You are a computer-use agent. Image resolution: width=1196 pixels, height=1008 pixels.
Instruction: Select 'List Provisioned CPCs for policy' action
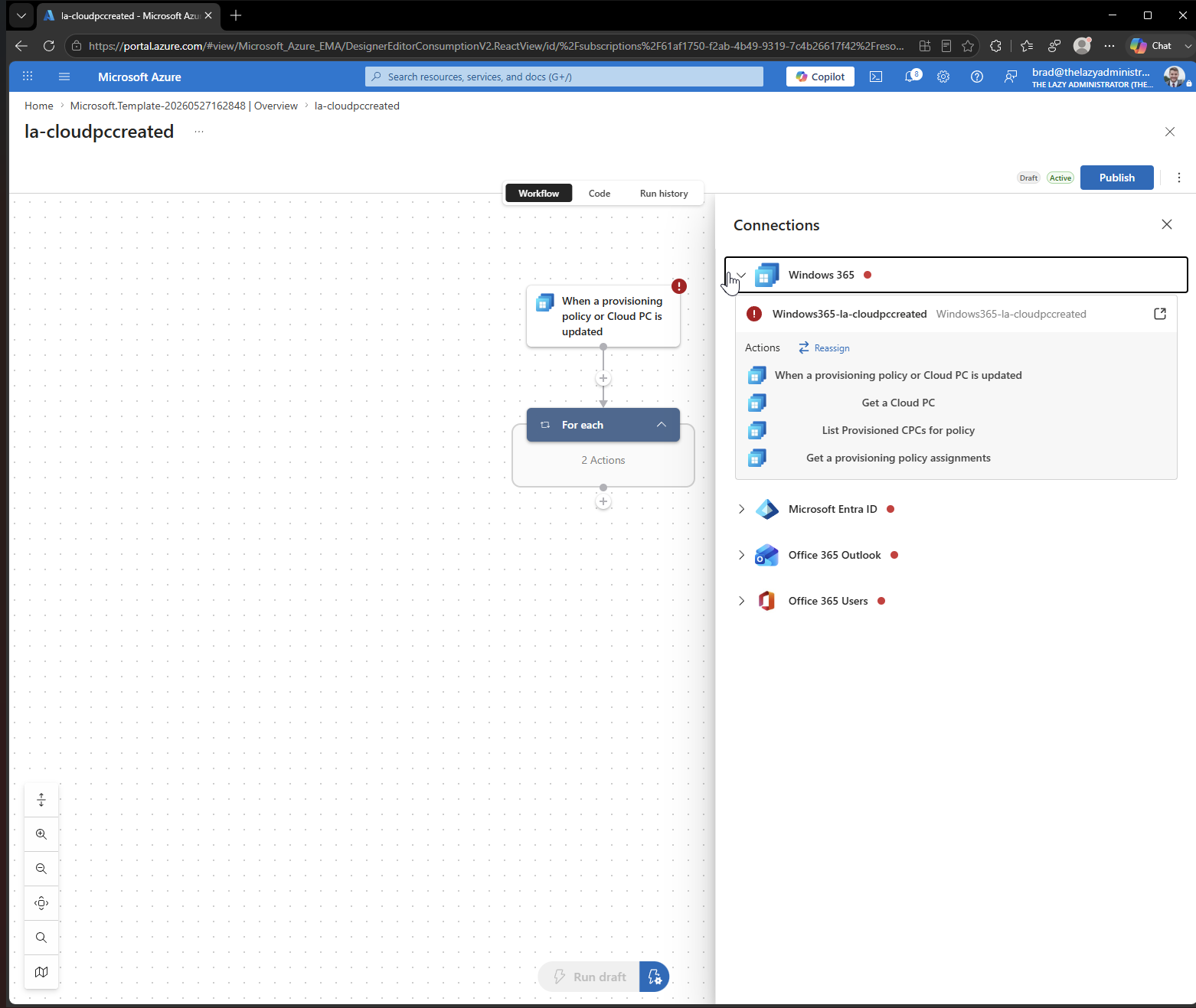point(898,430)
